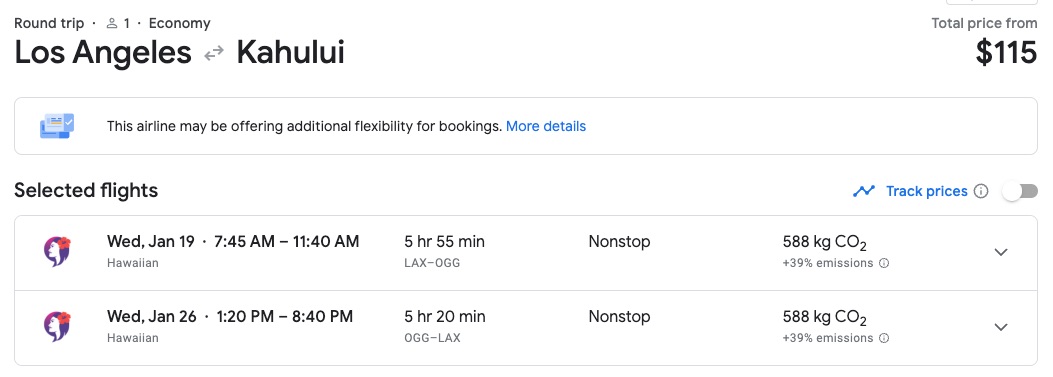The height and width of the screenshot is (377, 1053).
Task: Click the Kahului destination heading
Action: pyautogui.click(x=290, y=53)
